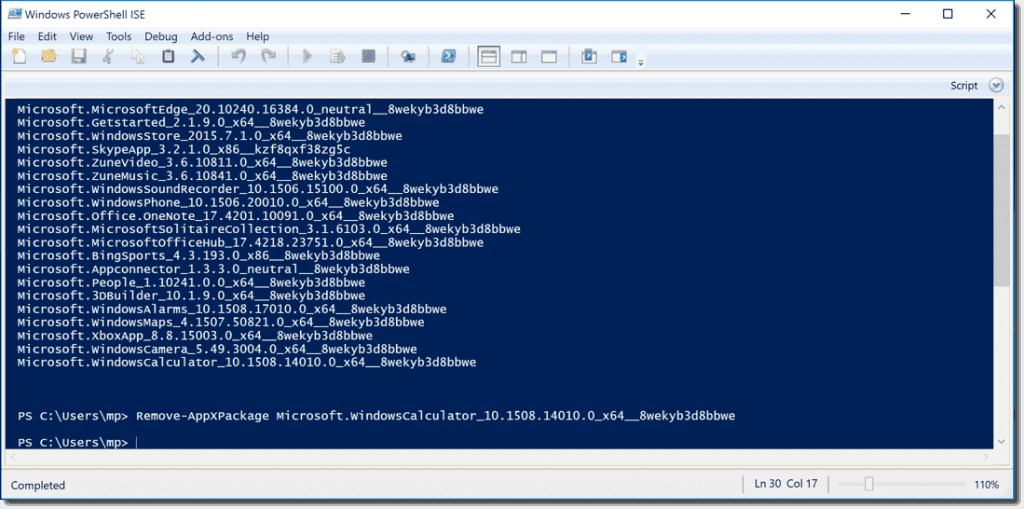
Task: Show Command Window toolbar icon
Action: [589, 57]
